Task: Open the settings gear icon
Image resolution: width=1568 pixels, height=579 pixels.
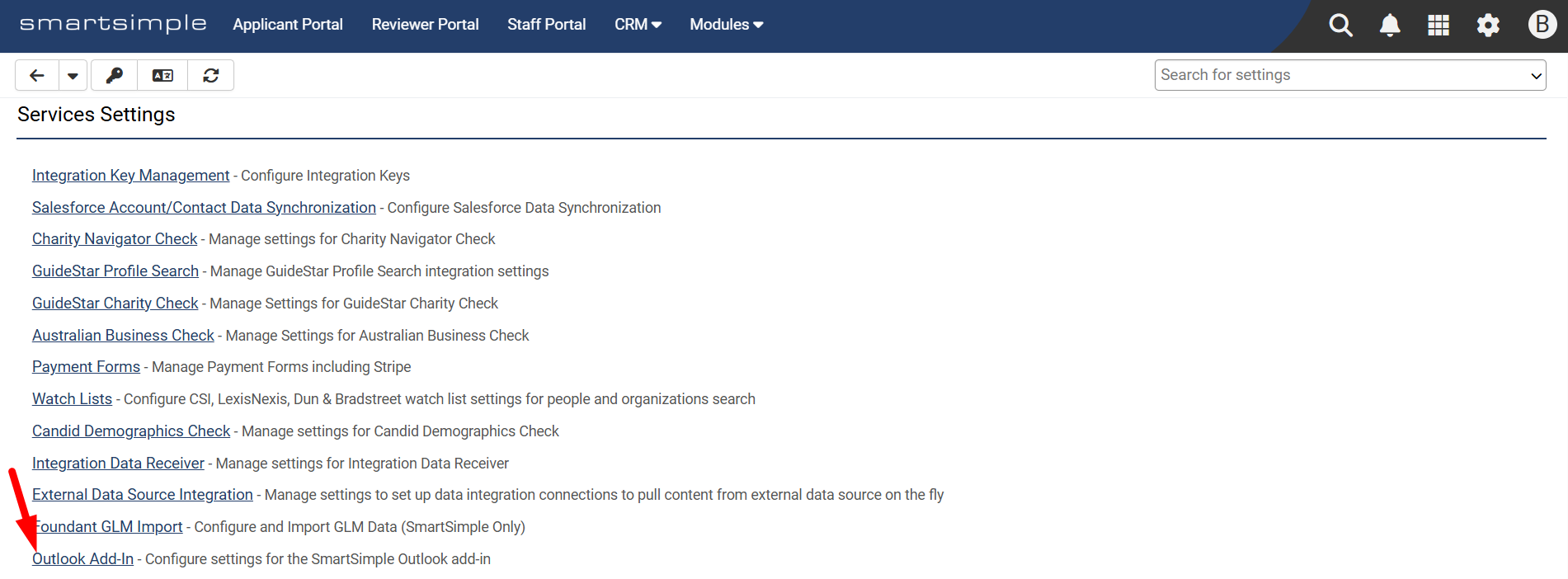Action: (1488, 26)
